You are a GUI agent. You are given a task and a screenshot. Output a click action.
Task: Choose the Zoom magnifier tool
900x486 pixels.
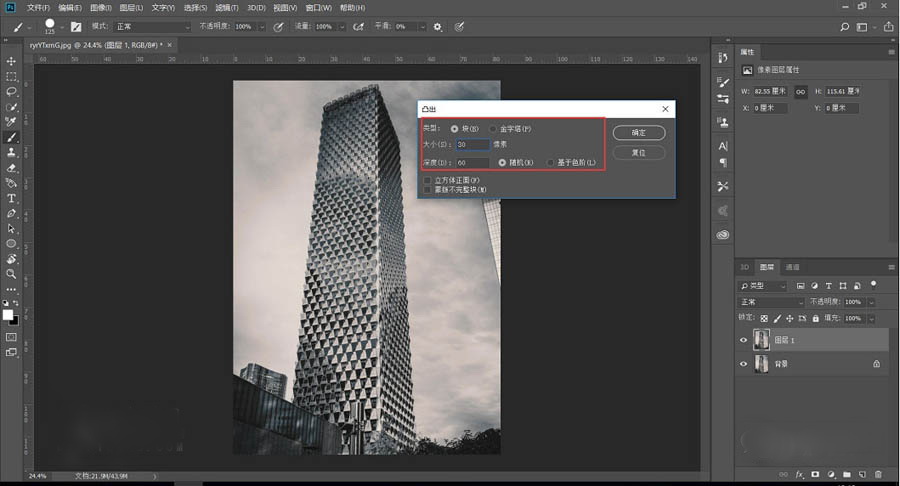[12, 273]
